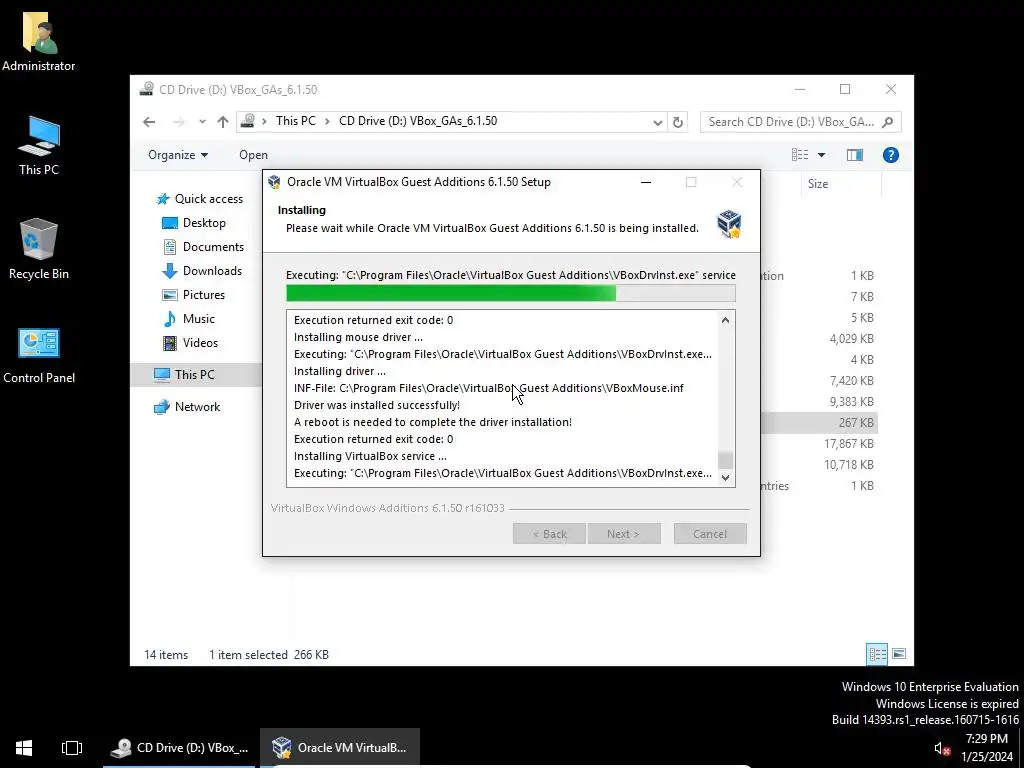Select the 17,867 KB file row

point(818,443)
